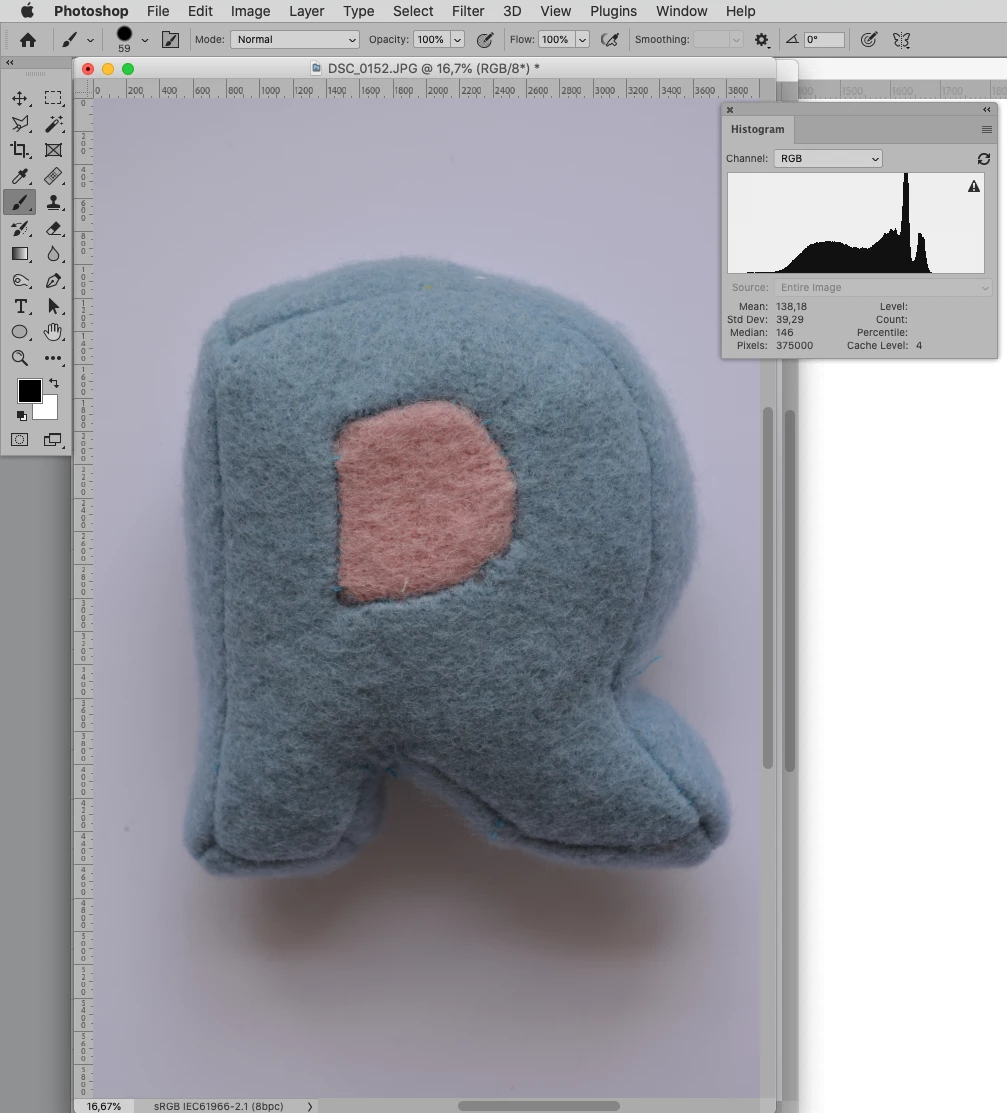
Task: Enable airbrush-style build-up
Action: 610,40
